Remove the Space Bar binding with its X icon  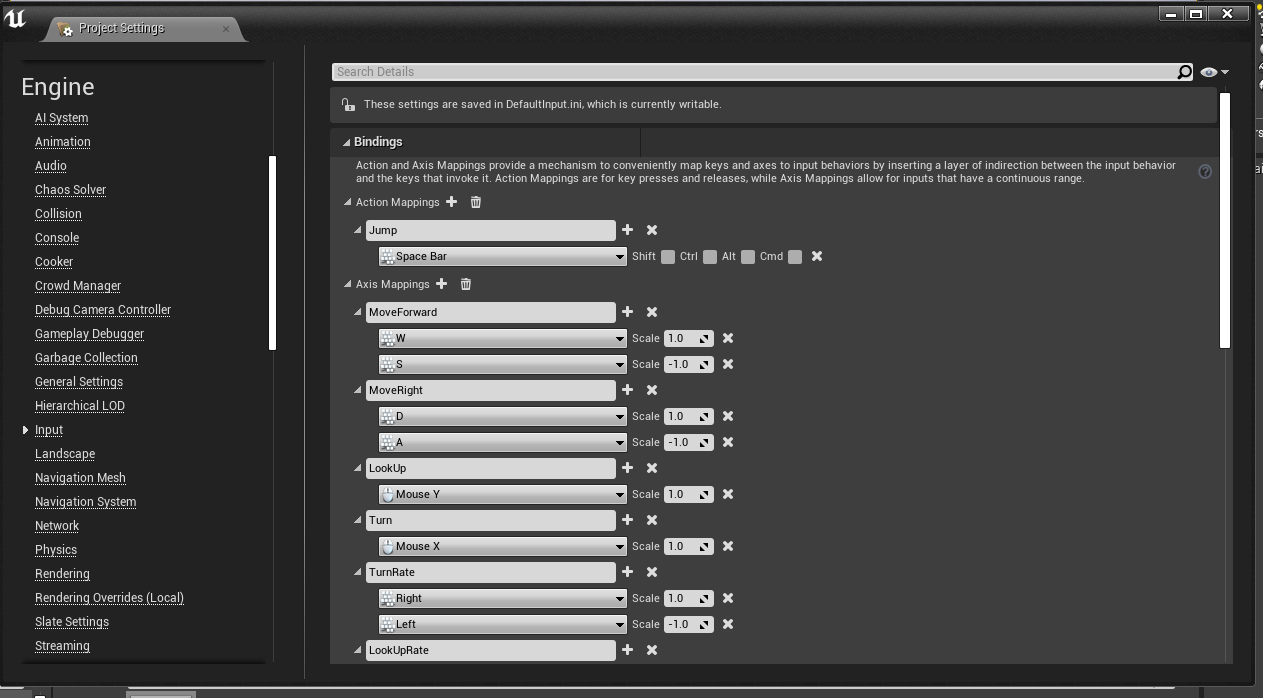click(816, 256)
